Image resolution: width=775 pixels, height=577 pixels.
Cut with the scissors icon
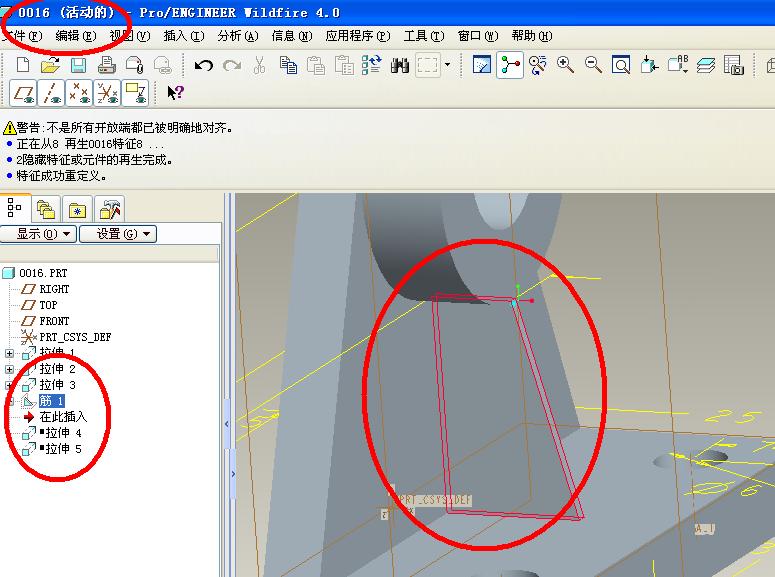click(259, 65)
